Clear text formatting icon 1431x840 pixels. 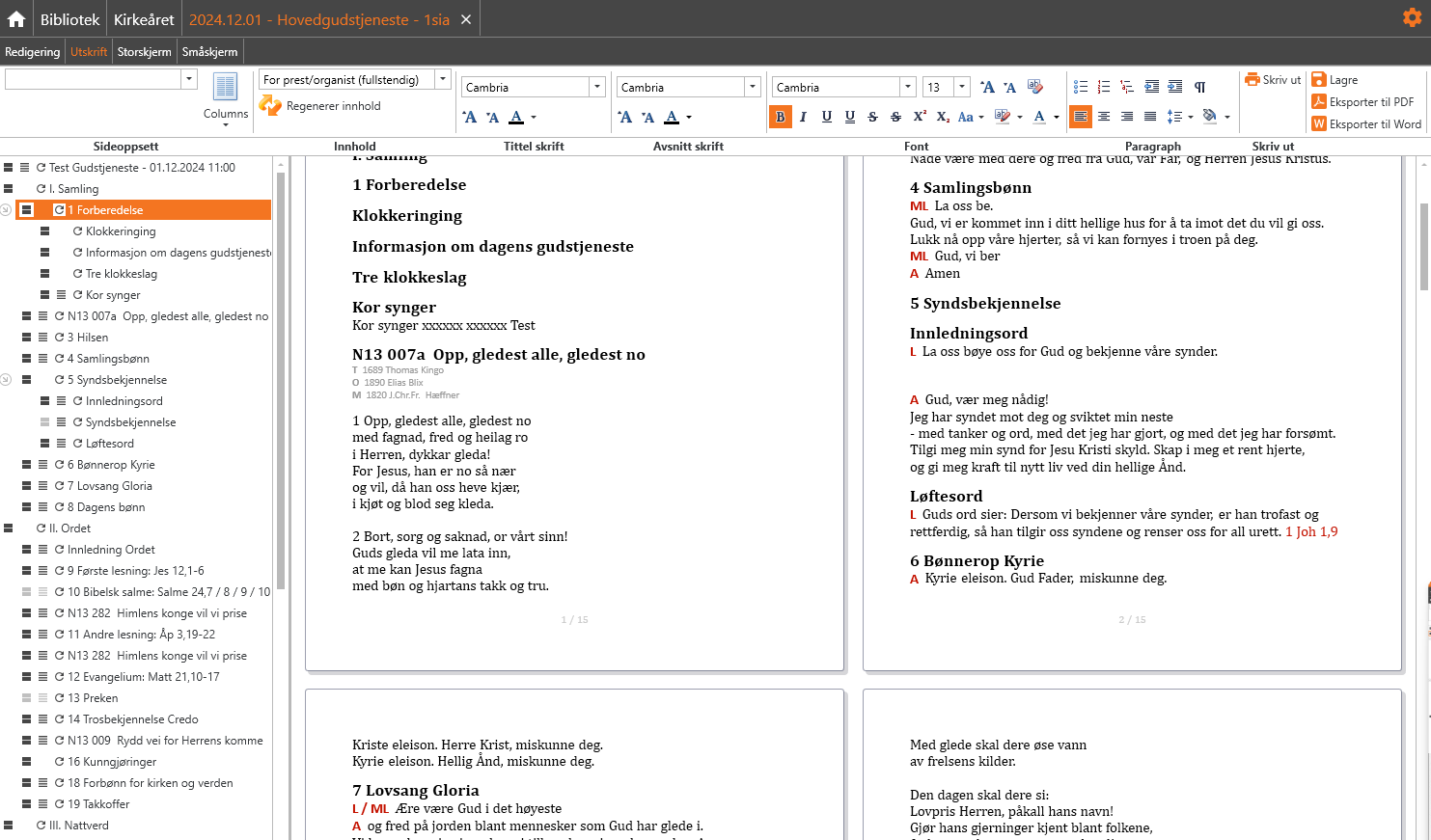click(x=1034, y=87)
